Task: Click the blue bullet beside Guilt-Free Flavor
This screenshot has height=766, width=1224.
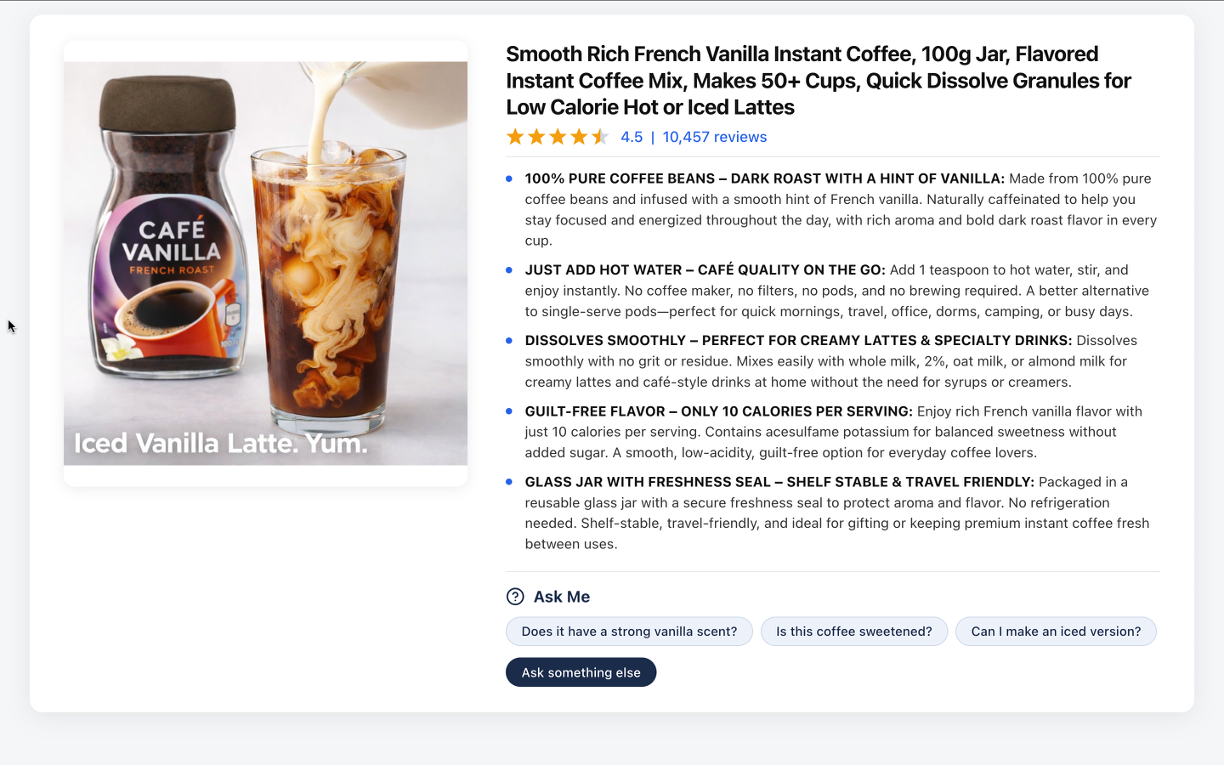Action: [509, 411]
